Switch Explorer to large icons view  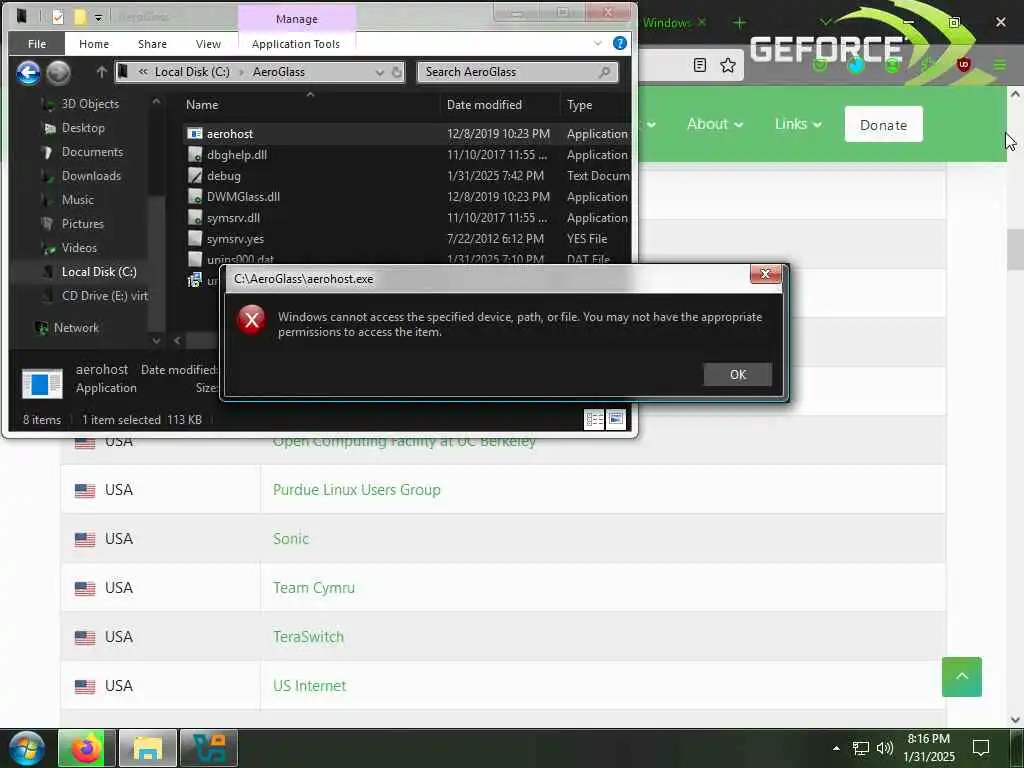[616, 419]
